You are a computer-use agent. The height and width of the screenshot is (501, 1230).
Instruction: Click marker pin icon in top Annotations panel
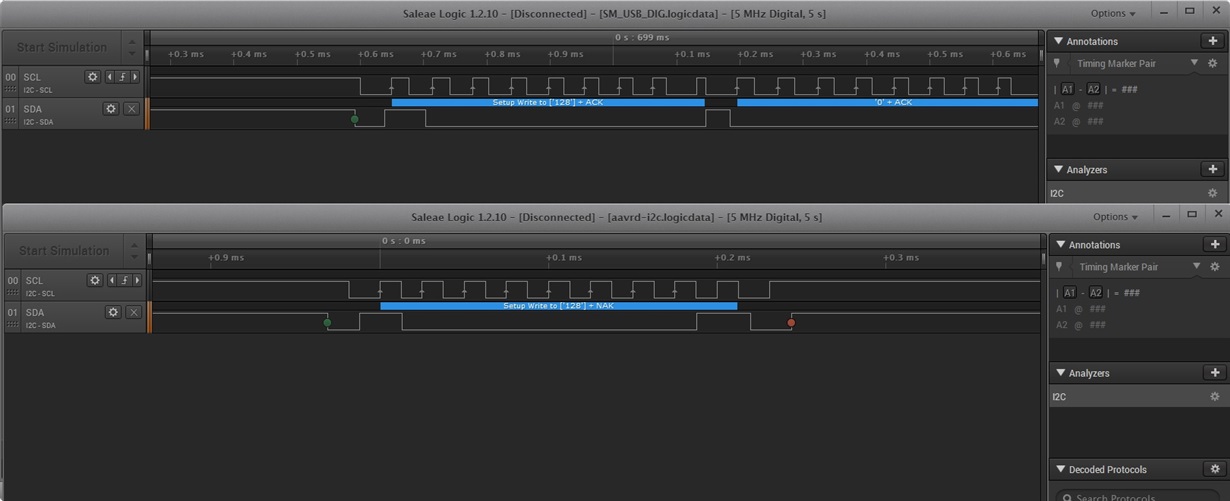click(1059, 63)
